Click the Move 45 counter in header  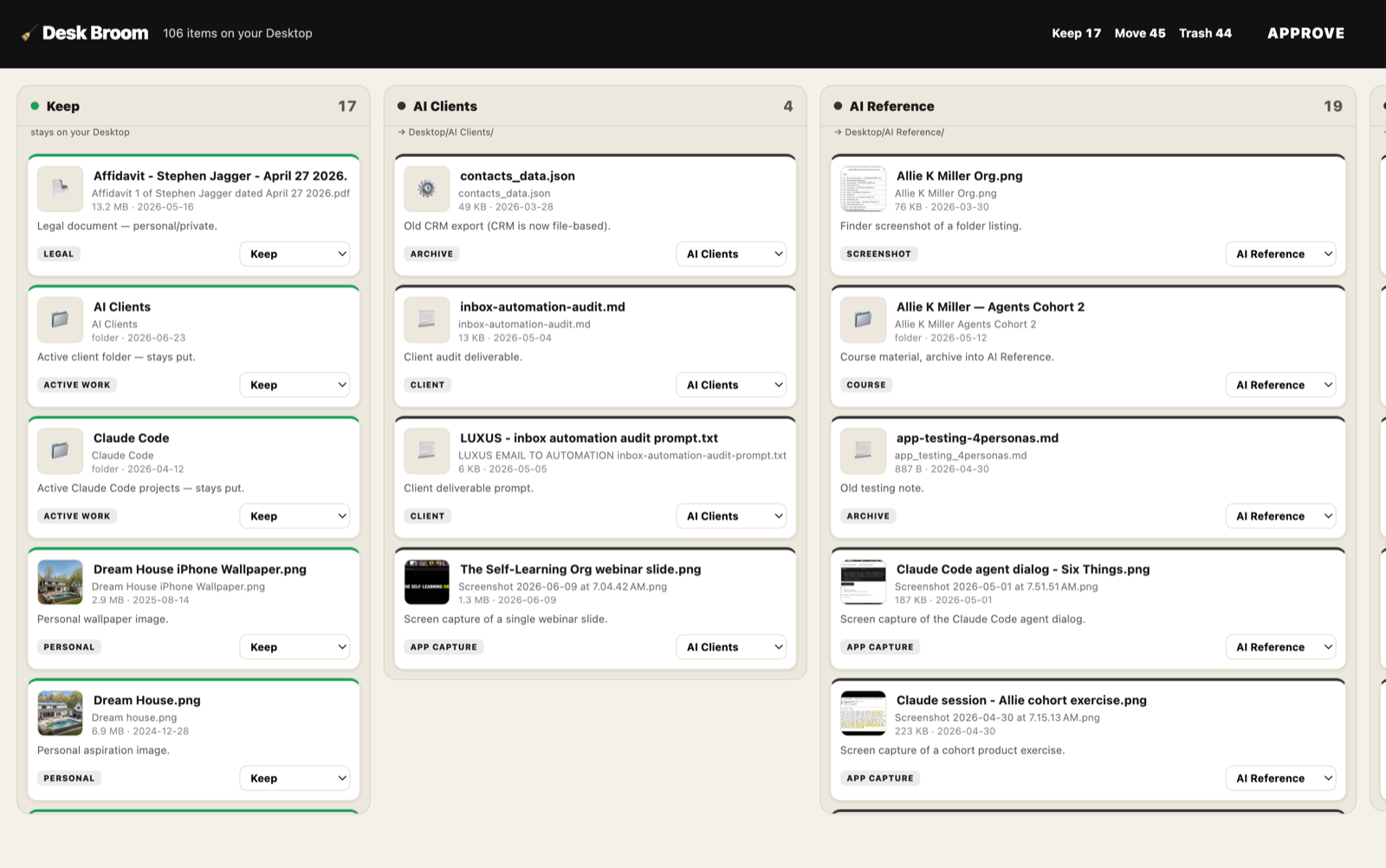click(x=1140, y=33)
